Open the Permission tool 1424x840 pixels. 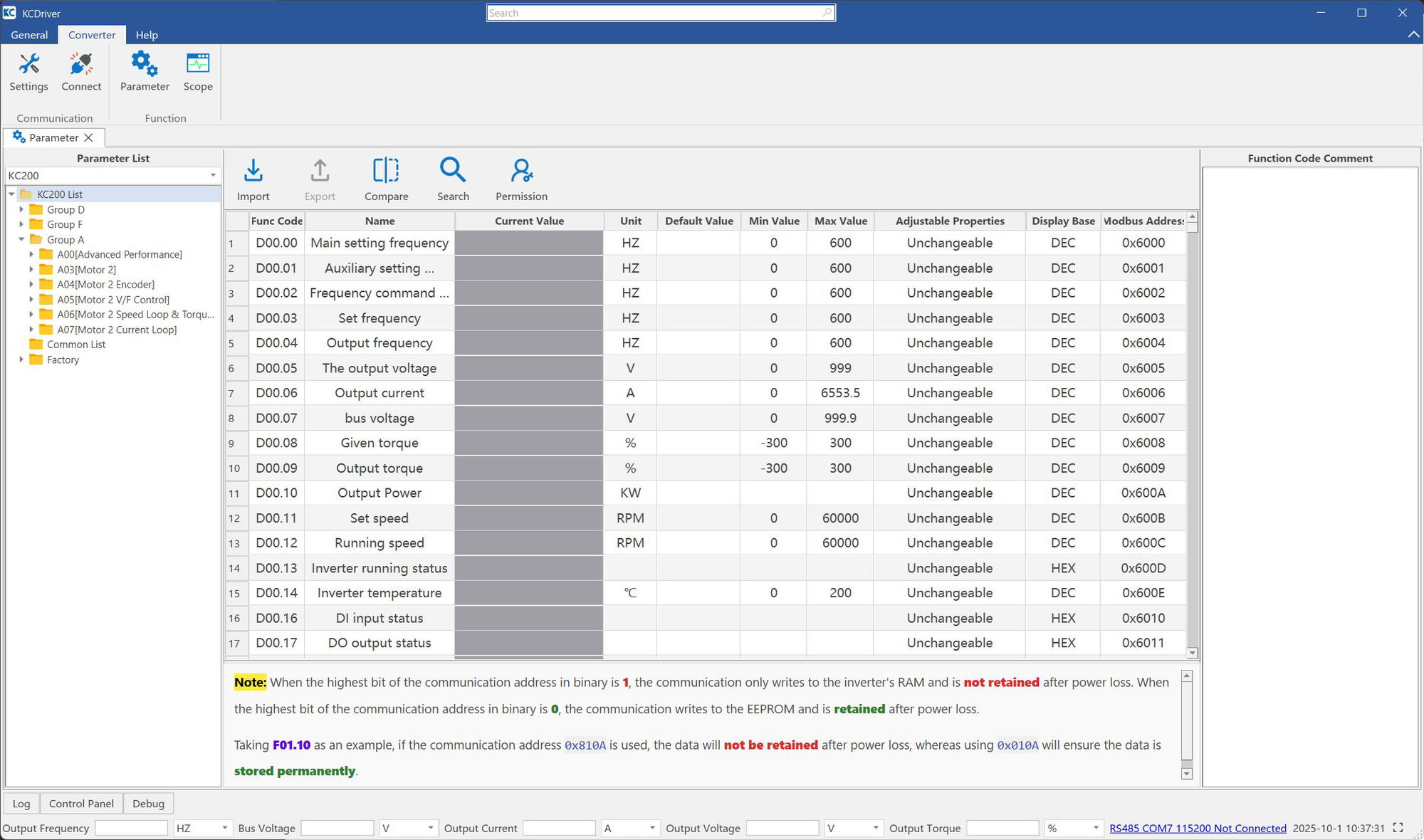(x=521, y=178)
